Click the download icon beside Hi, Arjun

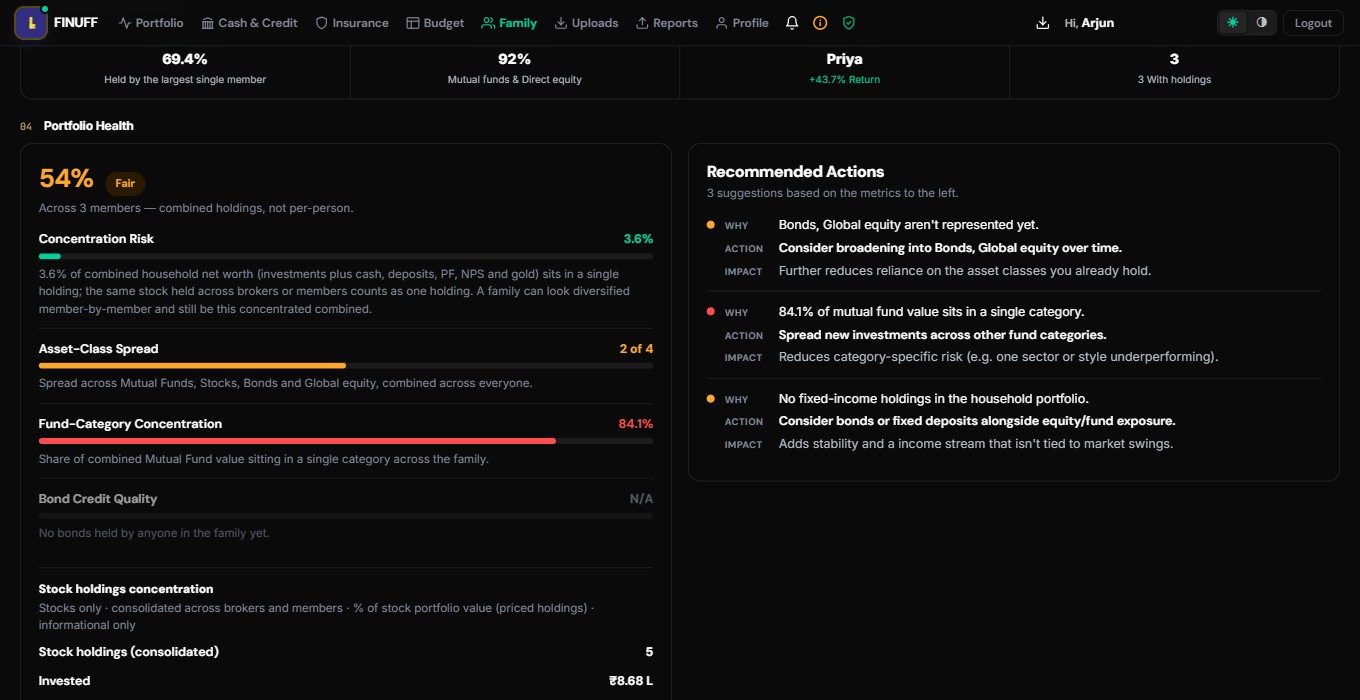pyautogui.click(x=1043, y=23)
